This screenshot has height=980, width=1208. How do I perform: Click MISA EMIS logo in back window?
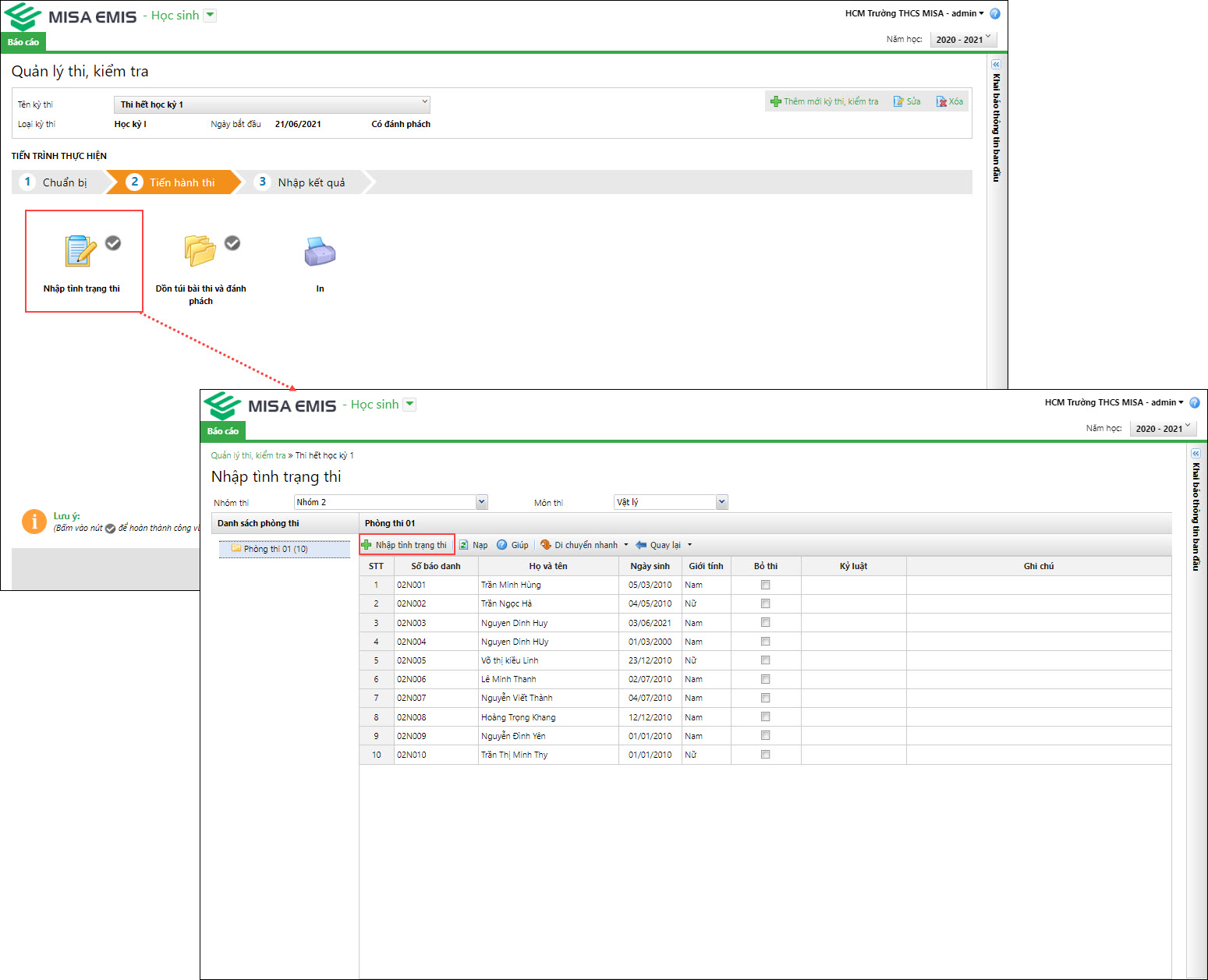click(70, 16)
